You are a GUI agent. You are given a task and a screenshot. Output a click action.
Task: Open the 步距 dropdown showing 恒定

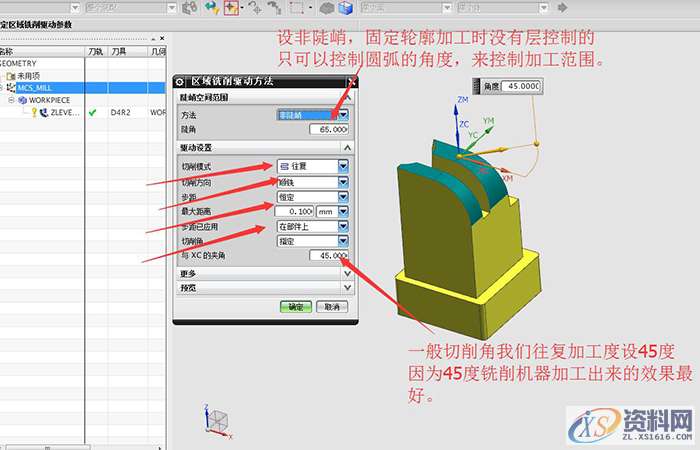click(x=343, y=197)
